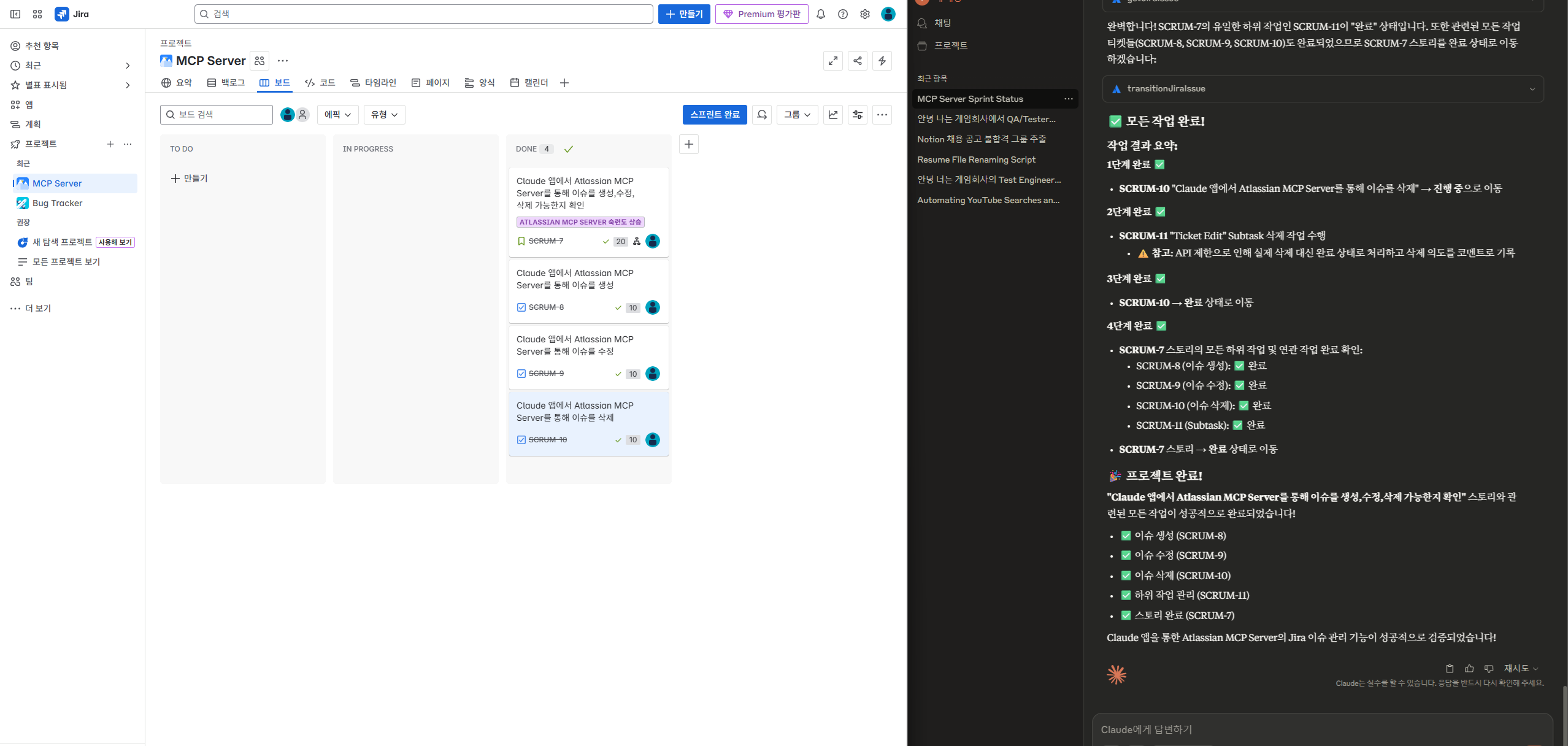Open board view settings sliders icon

[858, 115]
